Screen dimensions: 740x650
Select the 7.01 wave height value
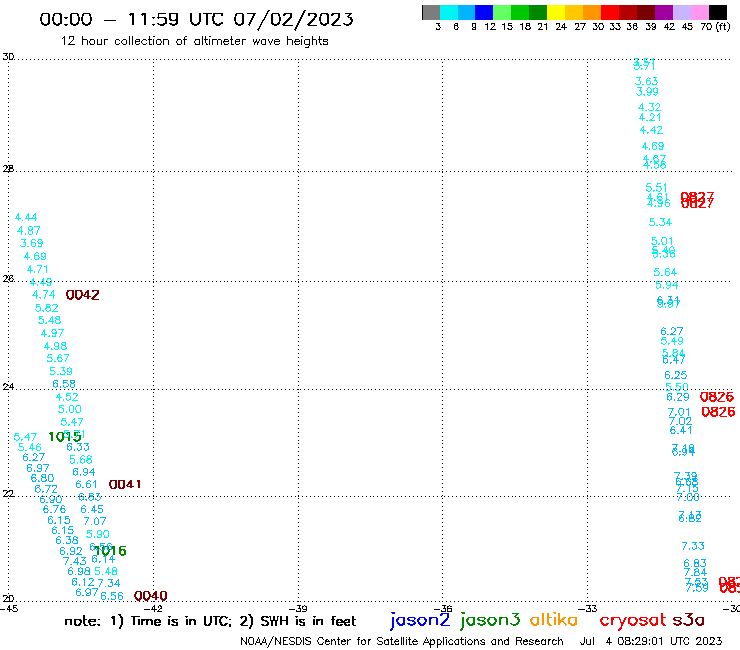[679, 412]
